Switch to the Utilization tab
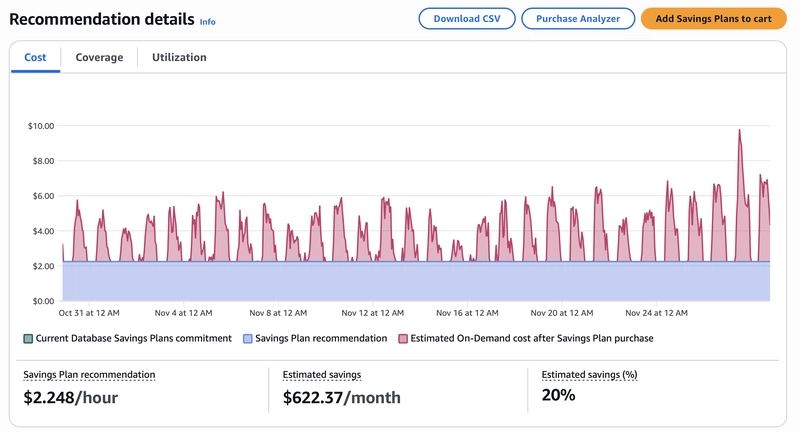This screenshot has height=432, width=800. coord(179,57)
